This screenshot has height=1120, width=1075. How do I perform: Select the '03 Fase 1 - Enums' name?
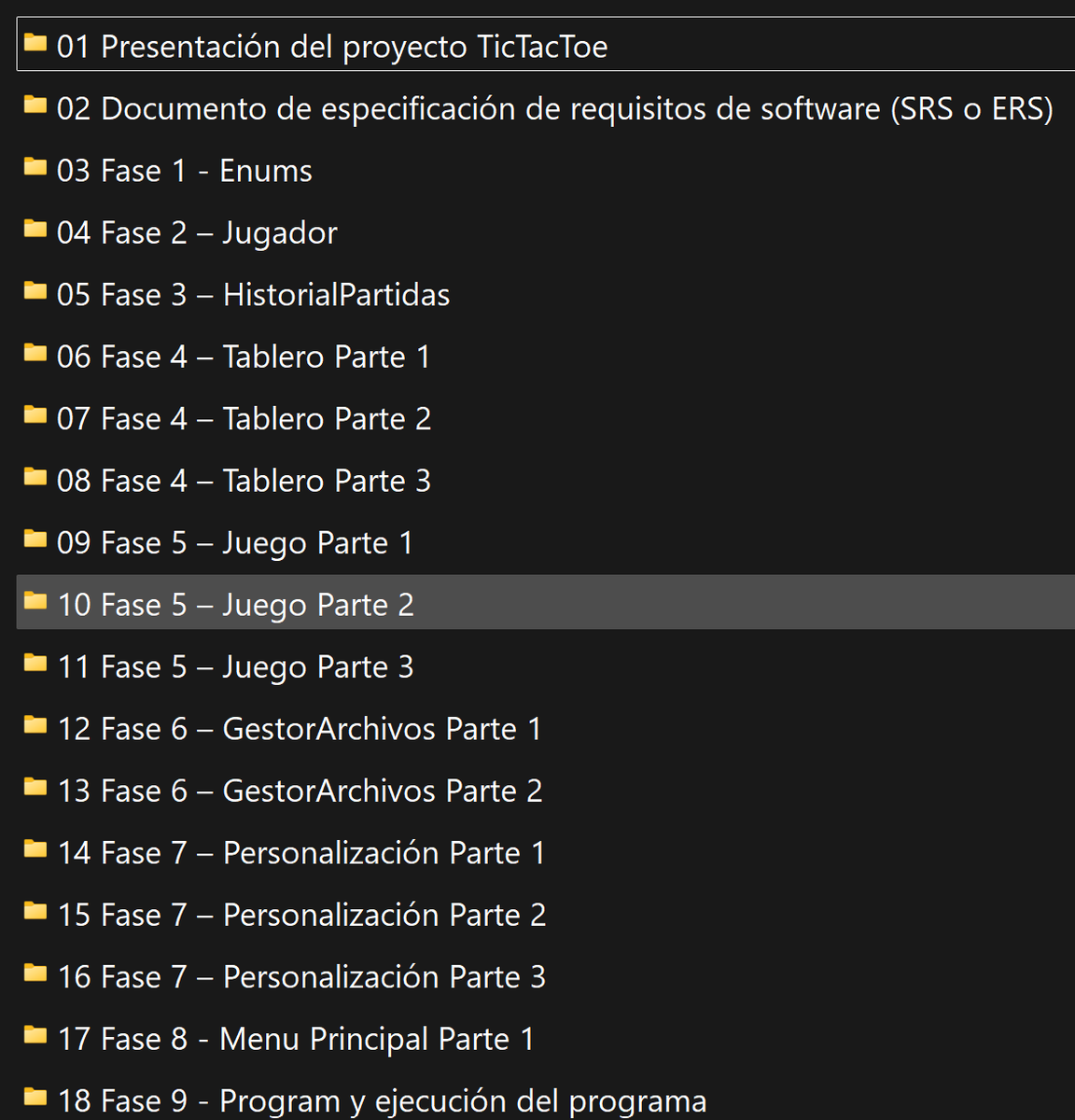pyautogui.click(x=185, y=171)
